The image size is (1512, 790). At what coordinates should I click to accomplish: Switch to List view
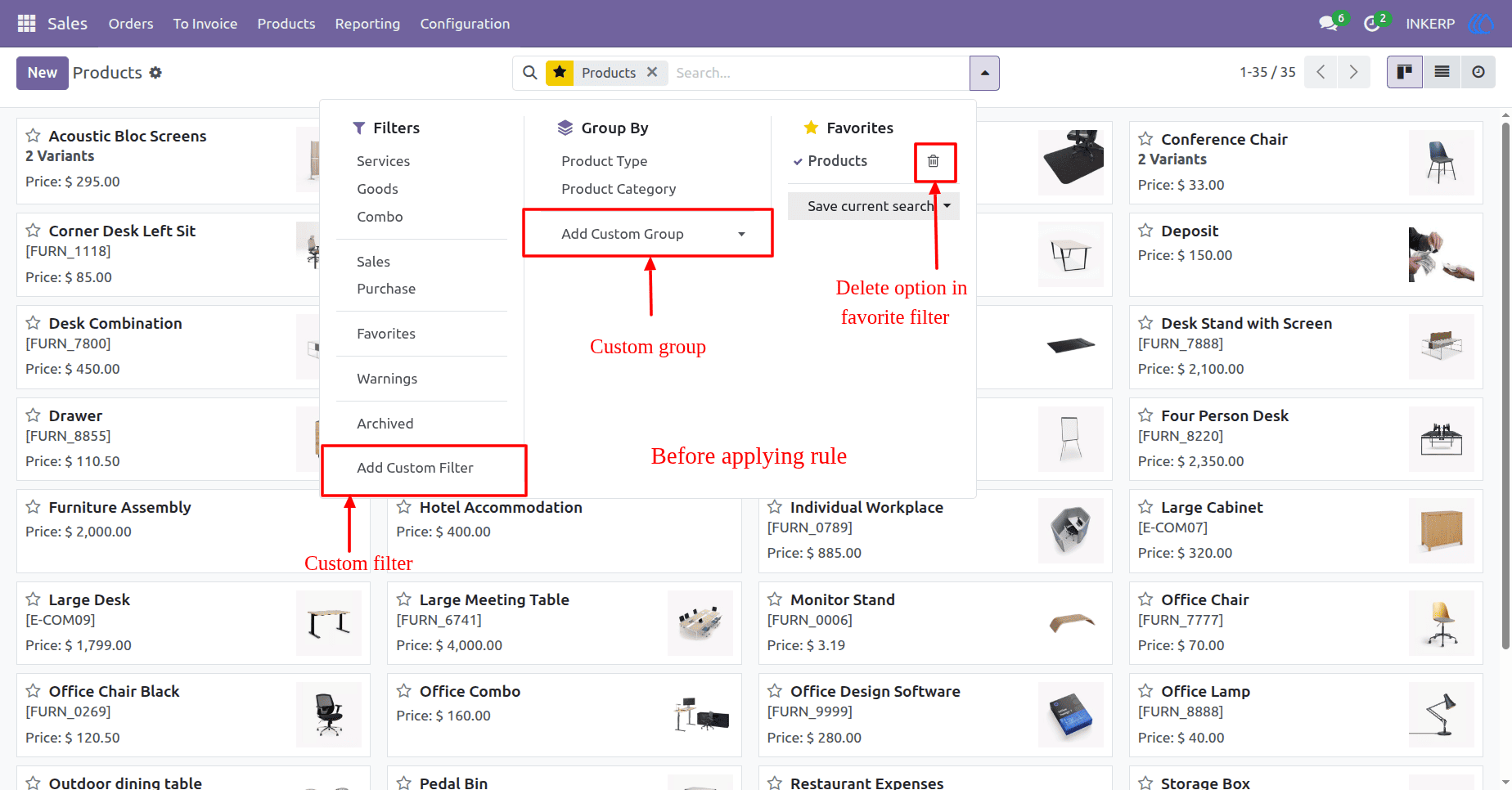1442,72
